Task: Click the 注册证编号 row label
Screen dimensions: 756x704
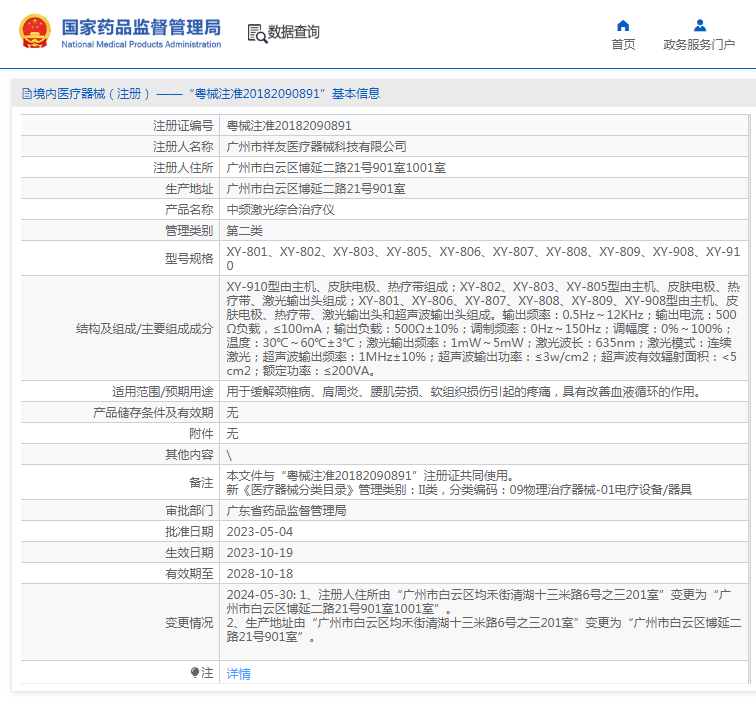Action: click(183, 126)
